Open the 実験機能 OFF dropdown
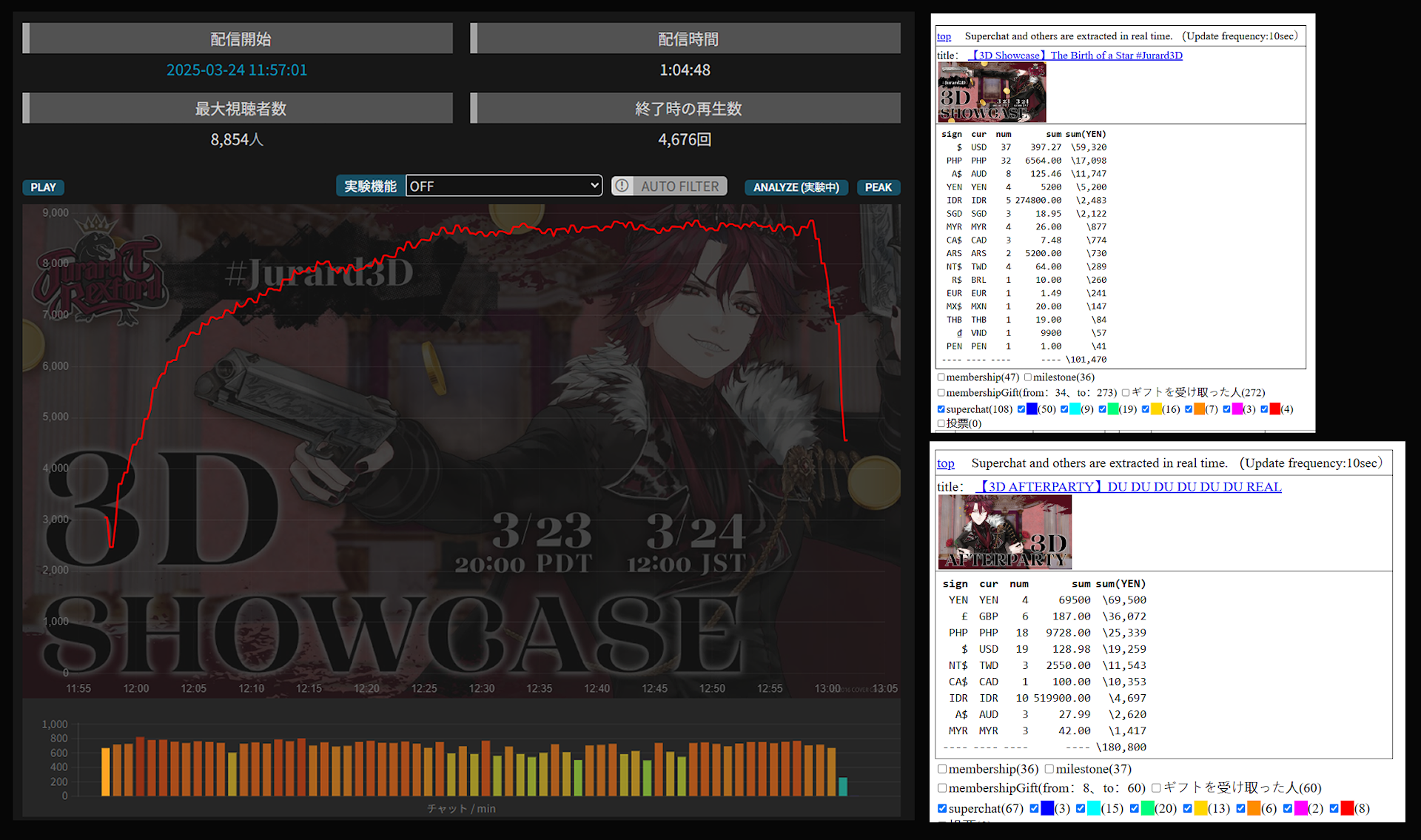 pos(504,186)
